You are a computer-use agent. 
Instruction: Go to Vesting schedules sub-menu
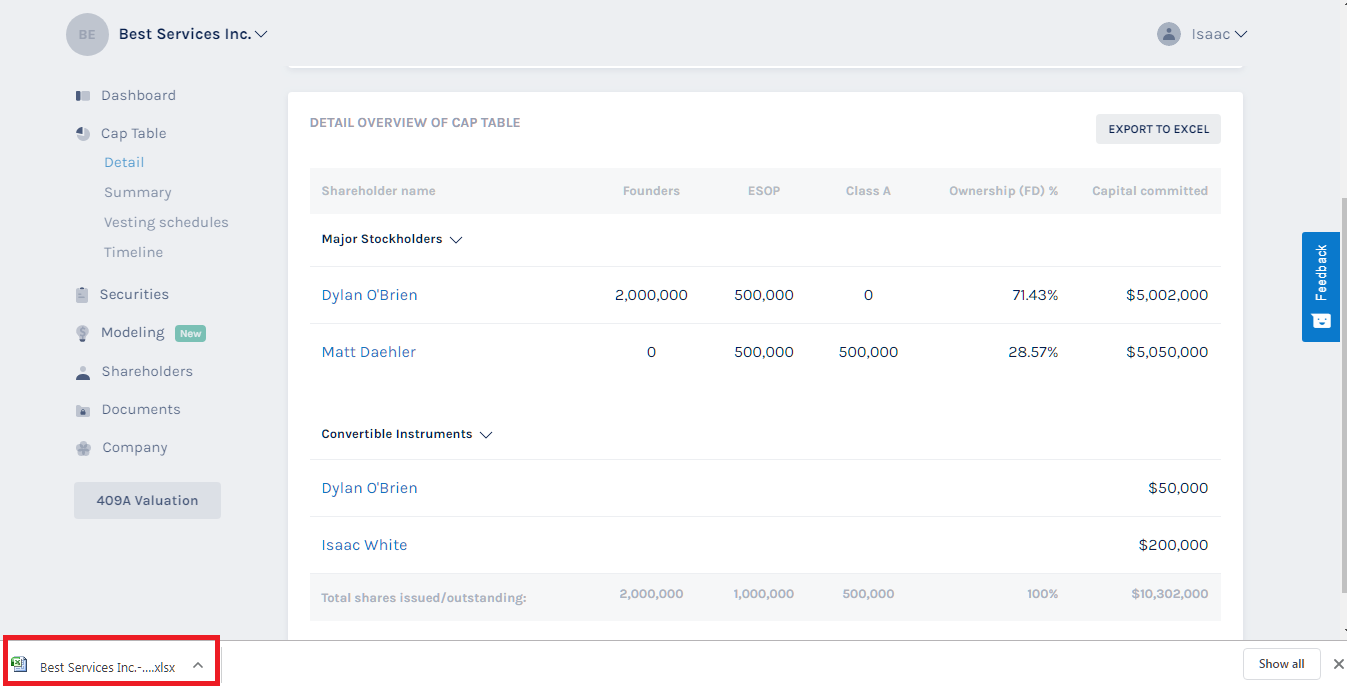tap(166, 223)
